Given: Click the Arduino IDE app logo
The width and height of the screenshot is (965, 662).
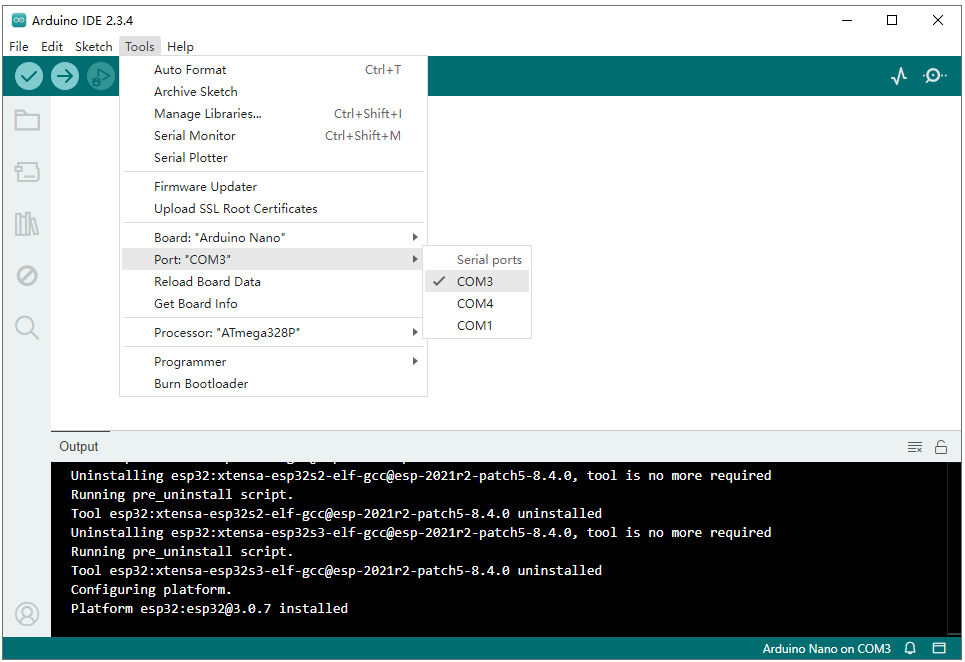Looking at the screenshot, I should point(19,20).
